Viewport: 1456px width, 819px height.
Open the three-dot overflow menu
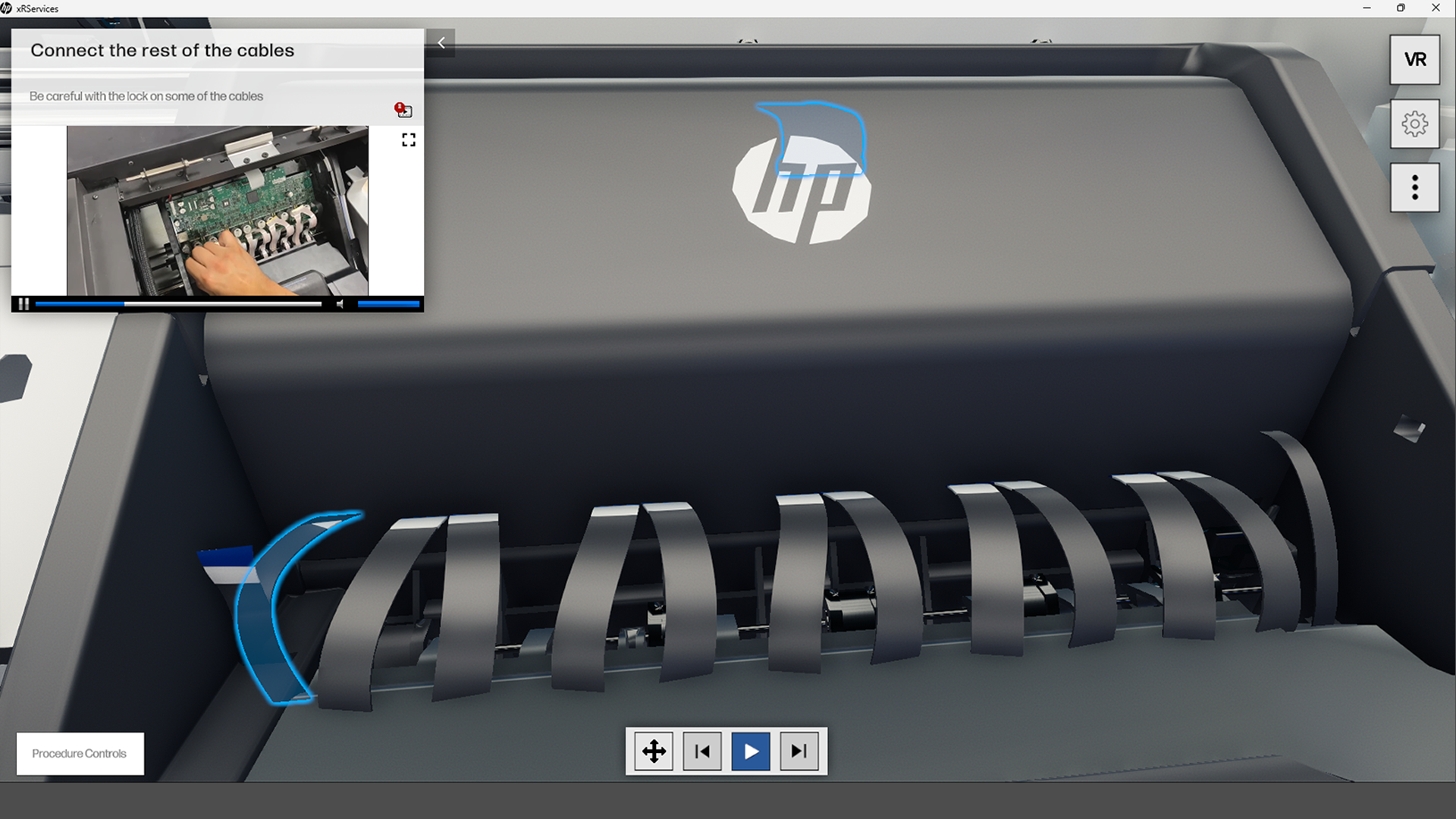[x=1414, y=187]
